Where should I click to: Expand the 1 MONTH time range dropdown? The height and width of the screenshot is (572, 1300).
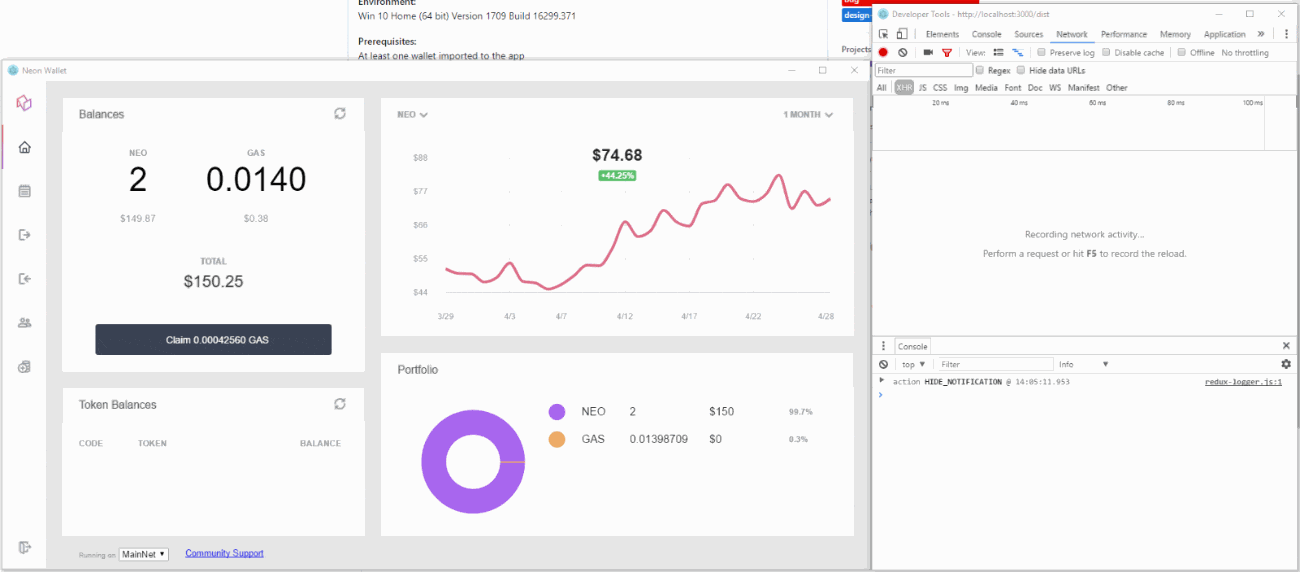pos(808,115)
